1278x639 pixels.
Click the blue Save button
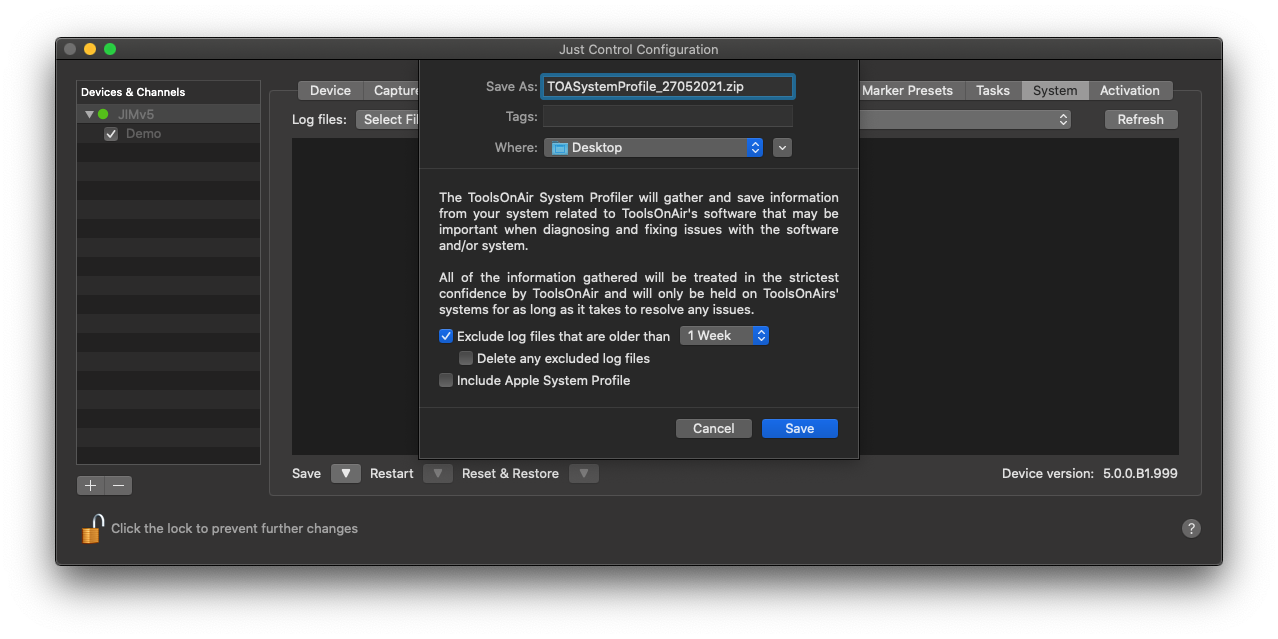pyautogui.click(x=800, y=428)
